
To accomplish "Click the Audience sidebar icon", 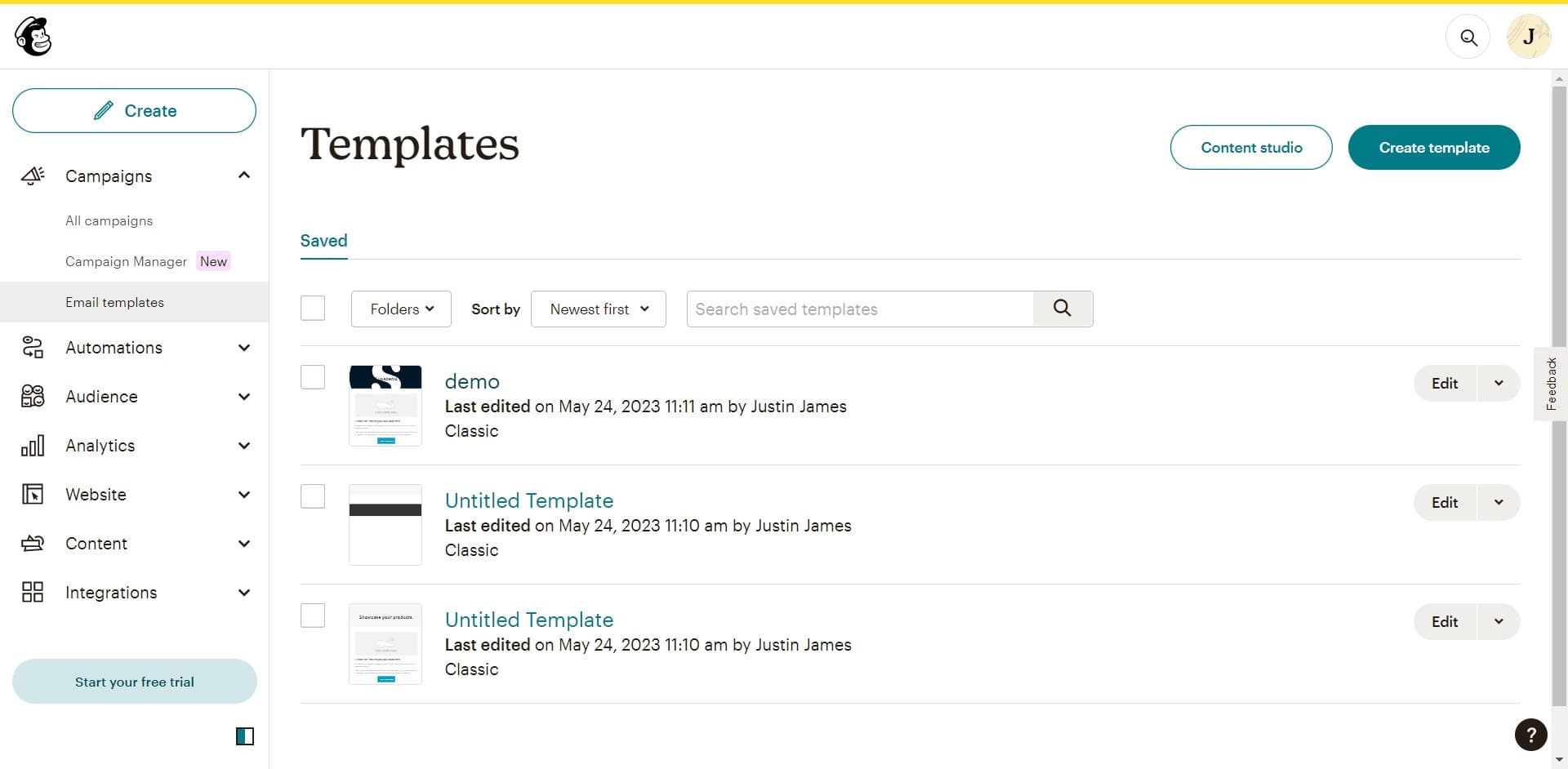I will (33, 397).
